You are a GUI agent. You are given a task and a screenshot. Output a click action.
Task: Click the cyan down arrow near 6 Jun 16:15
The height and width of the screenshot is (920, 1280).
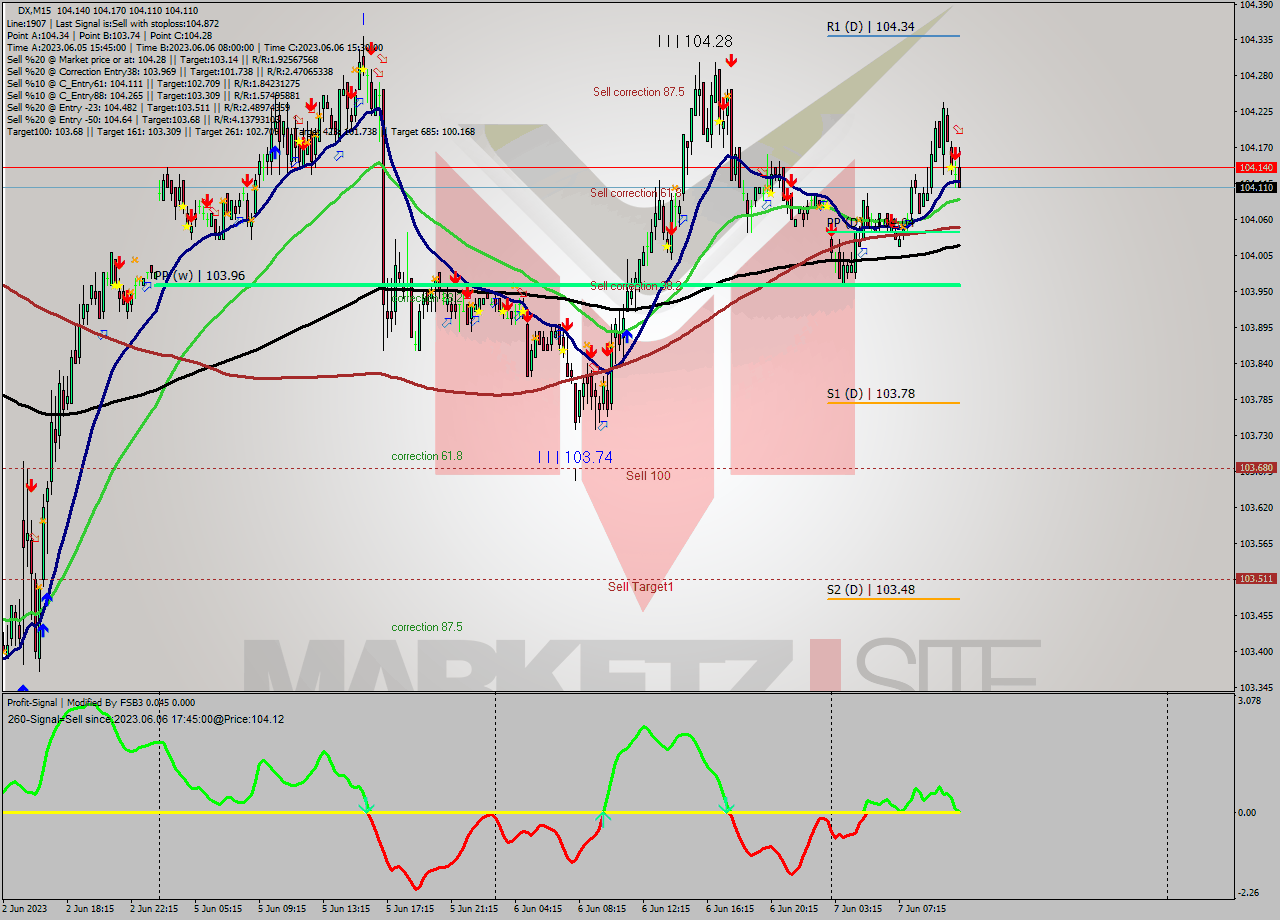[x=726, y=806]
